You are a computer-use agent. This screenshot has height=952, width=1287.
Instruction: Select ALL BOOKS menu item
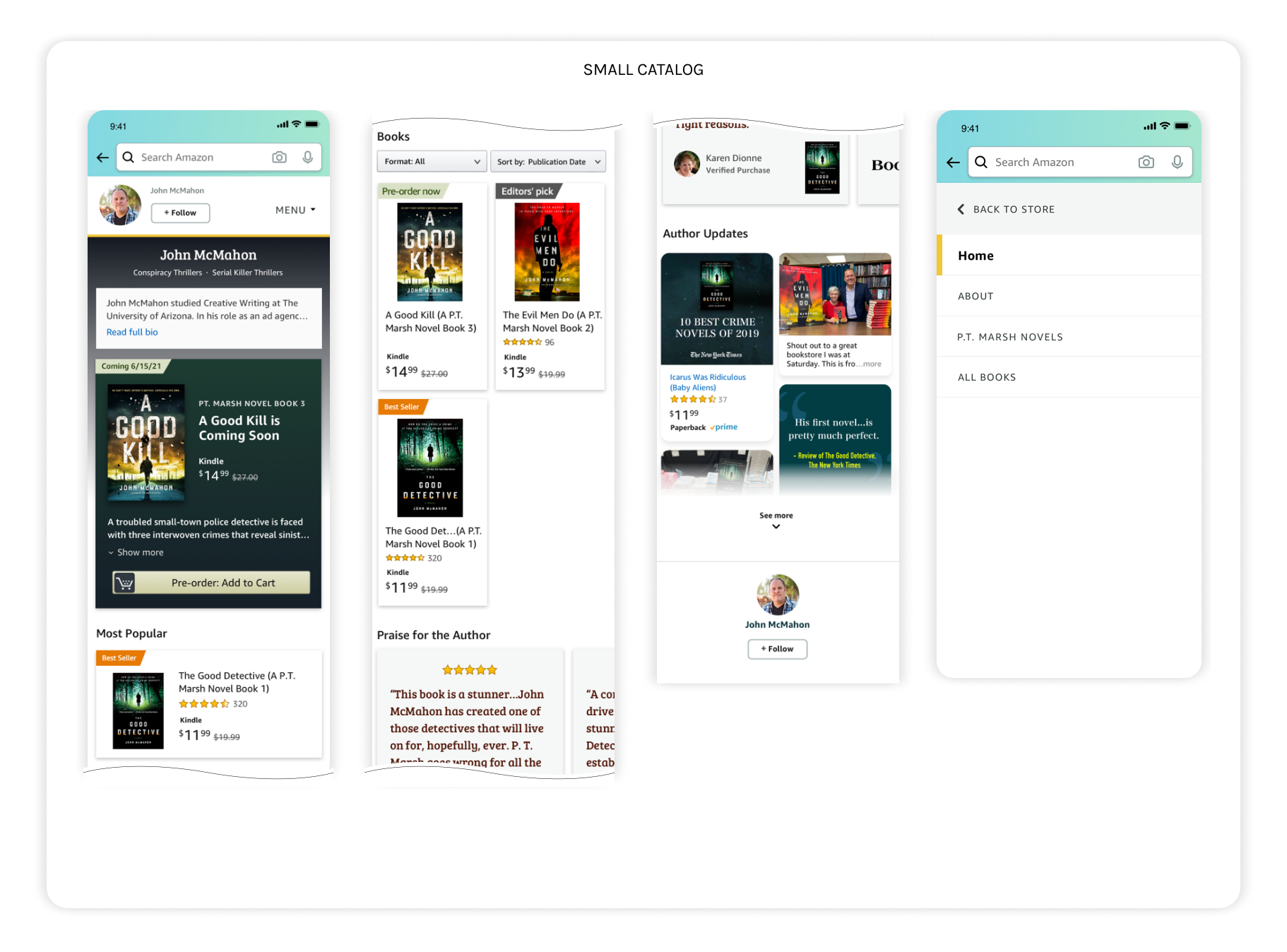(x=1069, y=377)
